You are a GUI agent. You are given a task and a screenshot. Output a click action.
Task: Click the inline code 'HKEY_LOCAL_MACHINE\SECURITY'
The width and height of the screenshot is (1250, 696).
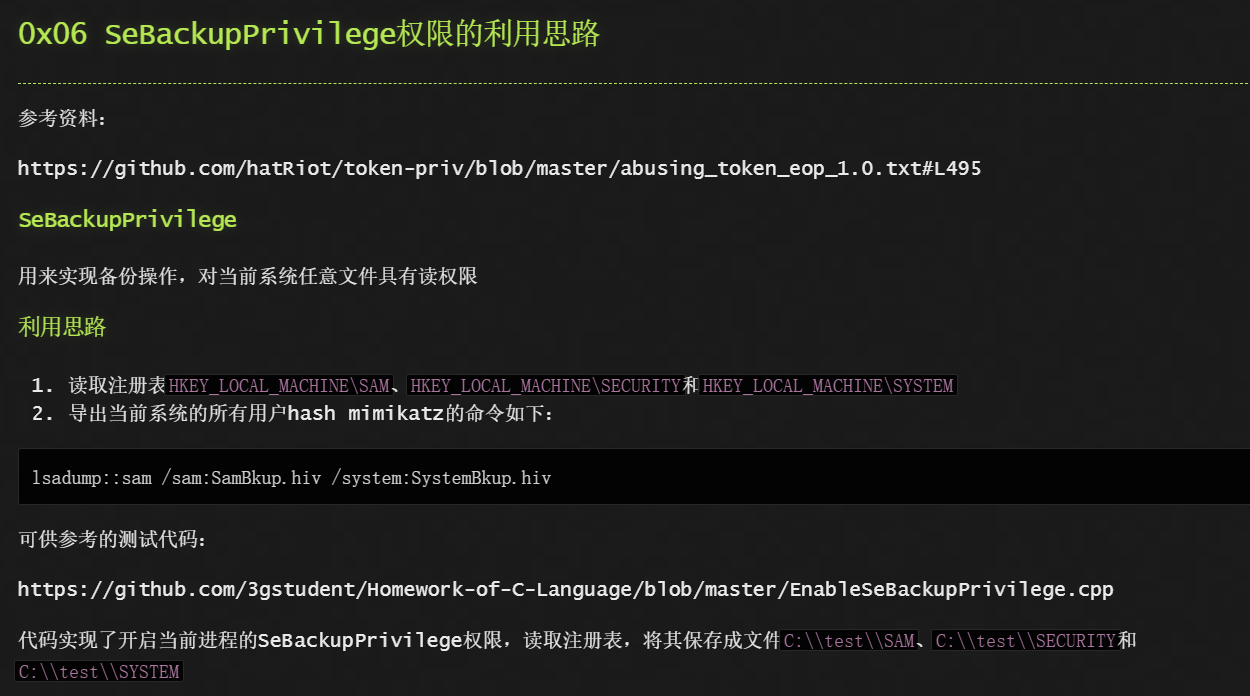(x=545, y=385)
